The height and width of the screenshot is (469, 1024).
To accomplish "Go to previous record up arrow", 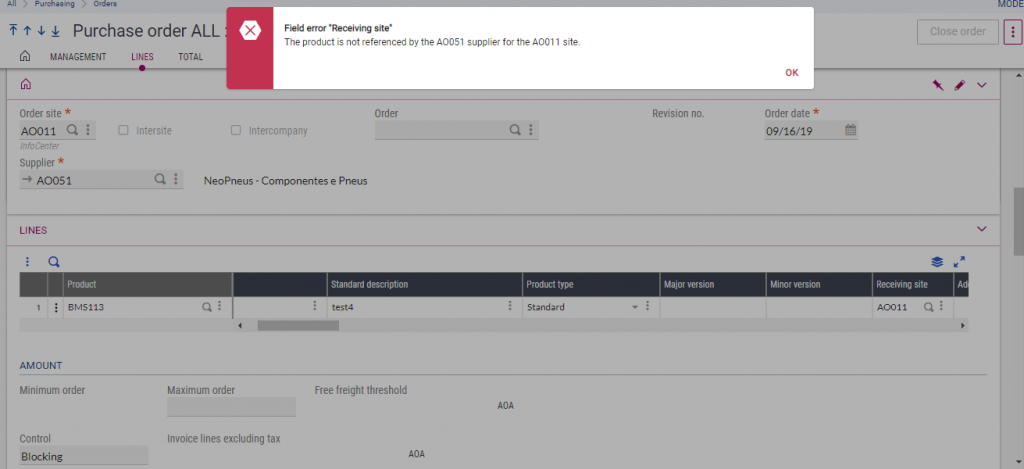I will click(x=27, y=31).
